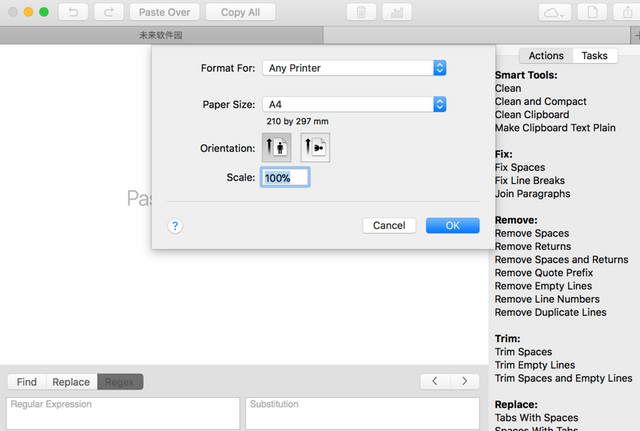Switch to the Tasks tab
Screen dimensions: 640x431
pyautogui.click(x=595, y=56)
